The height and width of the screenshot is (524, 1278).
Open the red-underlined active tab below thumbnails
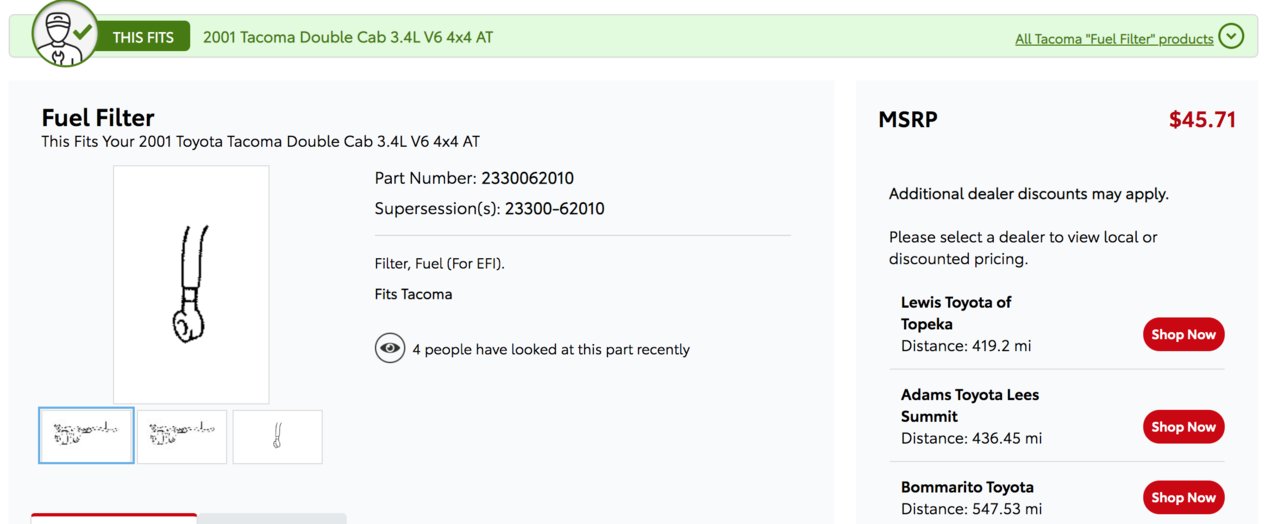114,518
